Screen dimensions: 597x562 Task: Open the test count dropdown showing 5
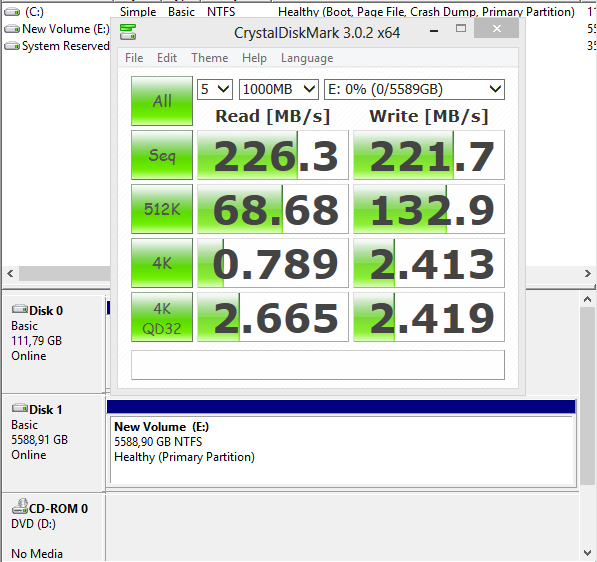click(215, 89)
